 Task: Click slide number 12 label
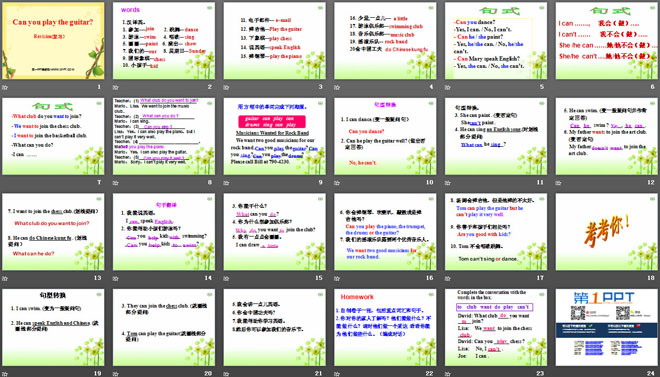pyautogui.click(x=651, y=183)
